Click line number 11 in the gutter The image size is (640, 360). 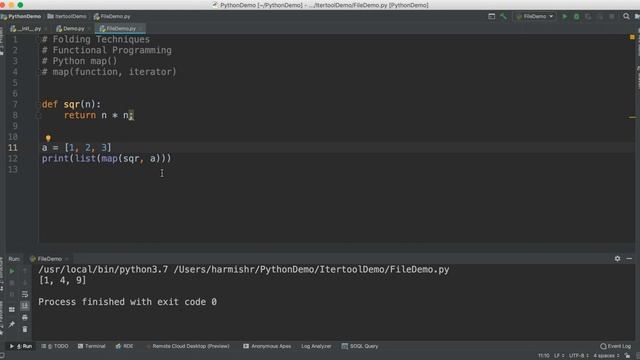tap(13, 148)
